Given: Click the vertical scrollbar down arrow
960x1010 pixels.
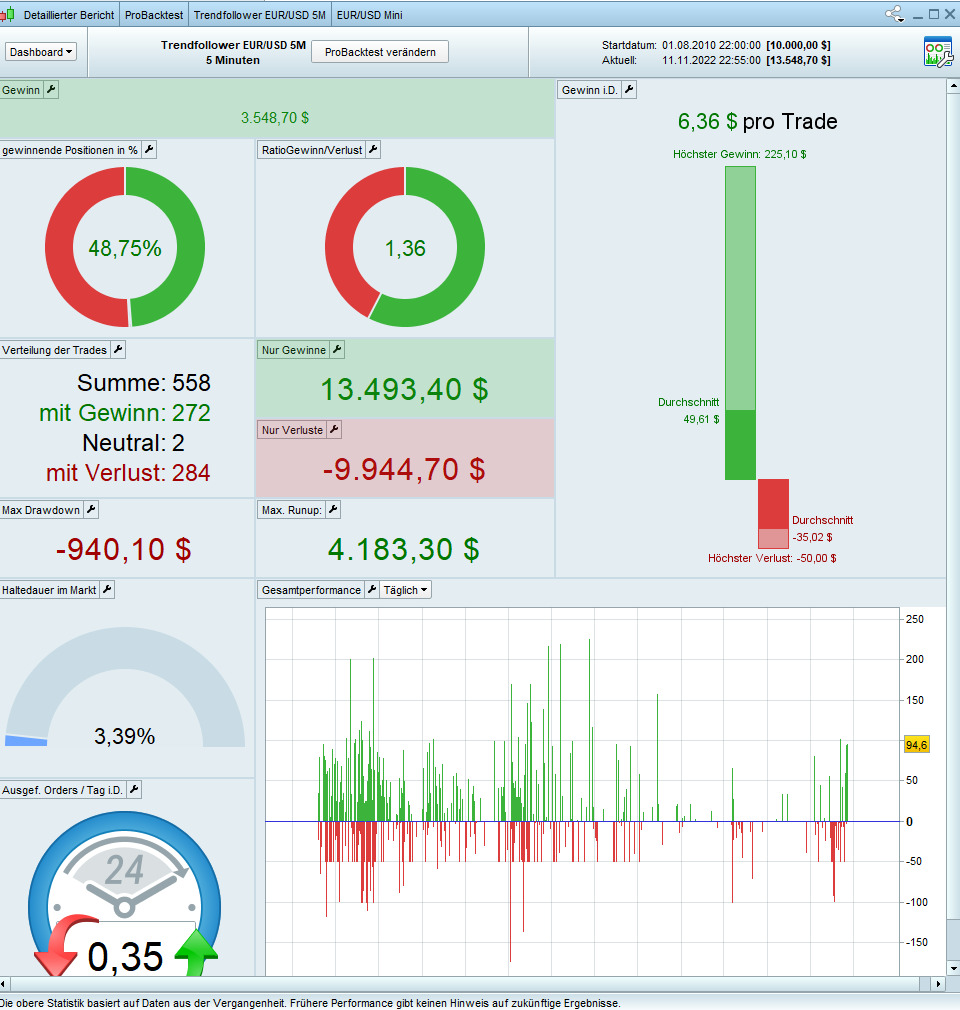Looking at the screenshot, I should click(954, 968).
